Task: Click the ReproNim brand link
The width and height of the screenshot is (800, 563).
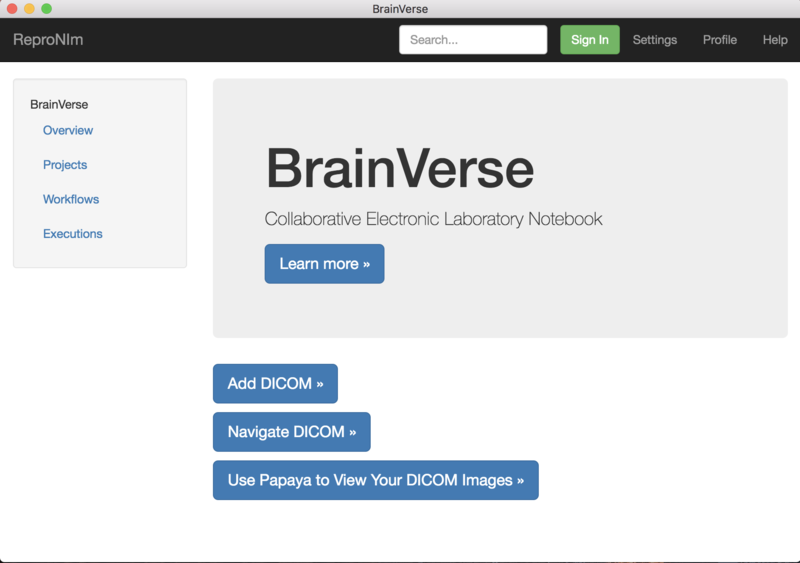Action: click(48, 40)
